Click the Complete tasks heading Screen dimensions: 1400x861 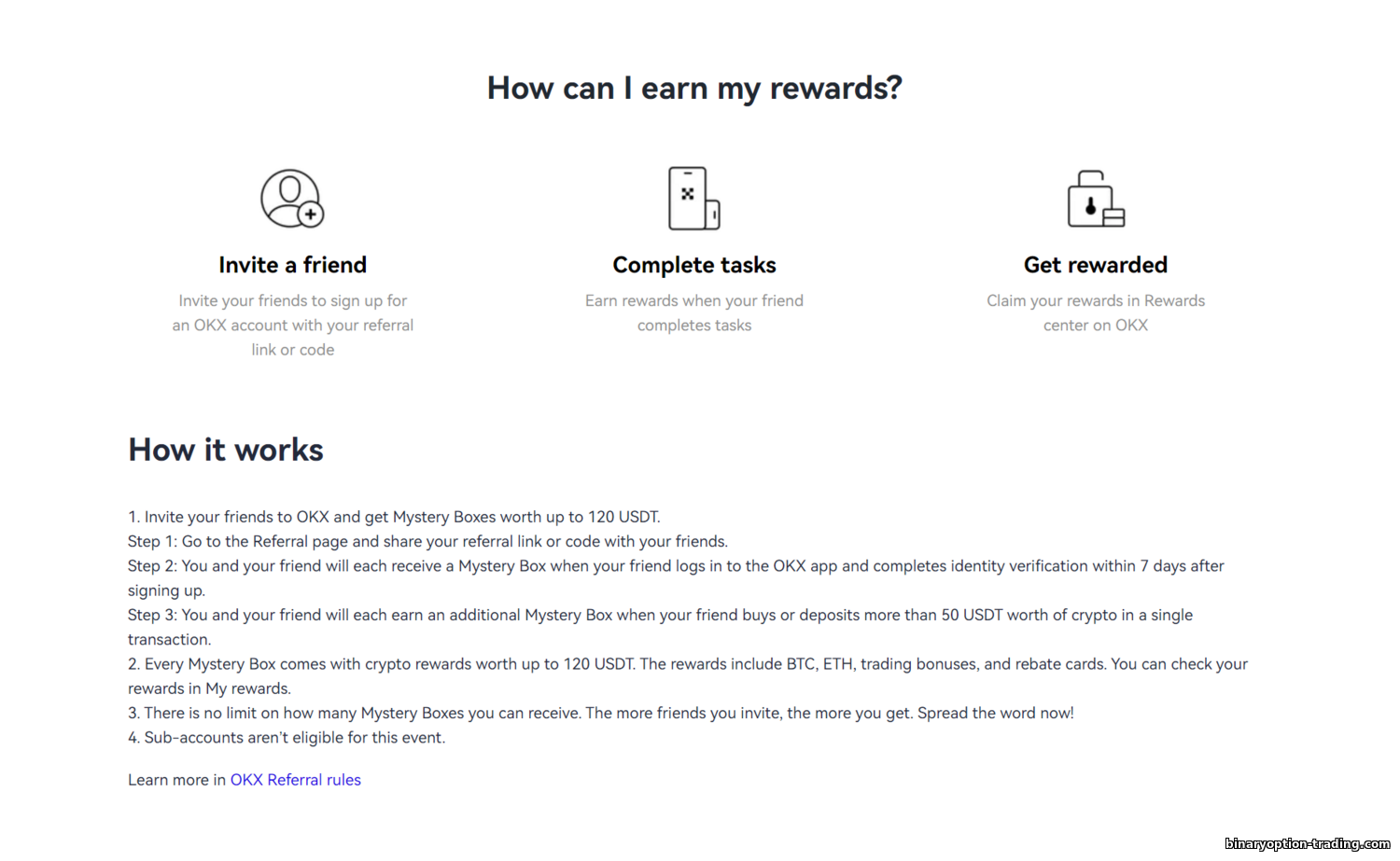point(694,265)
